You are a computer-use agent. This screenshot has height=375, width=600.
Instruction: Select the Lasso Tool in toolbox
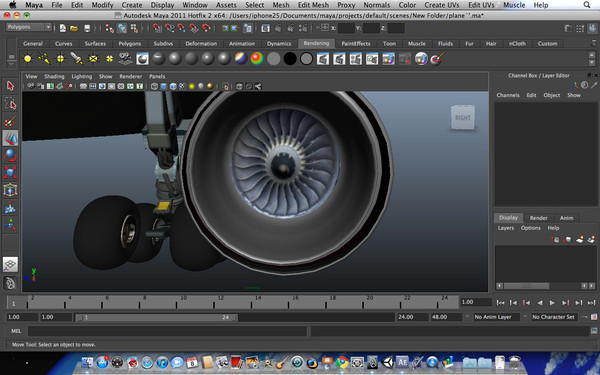click(x=10, y=103)
